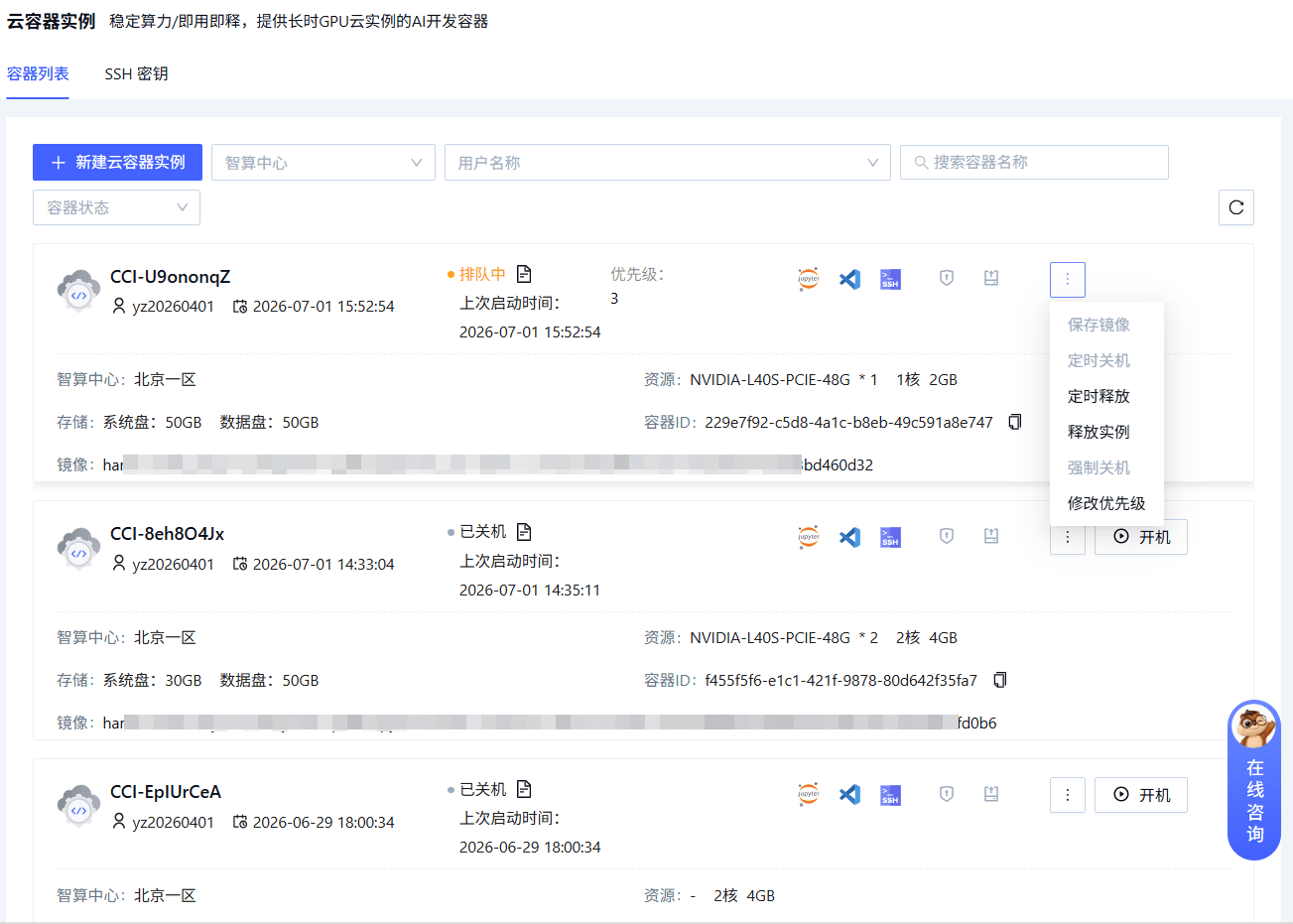
Task: Refresh the container list
Action: pos(1236,207)
